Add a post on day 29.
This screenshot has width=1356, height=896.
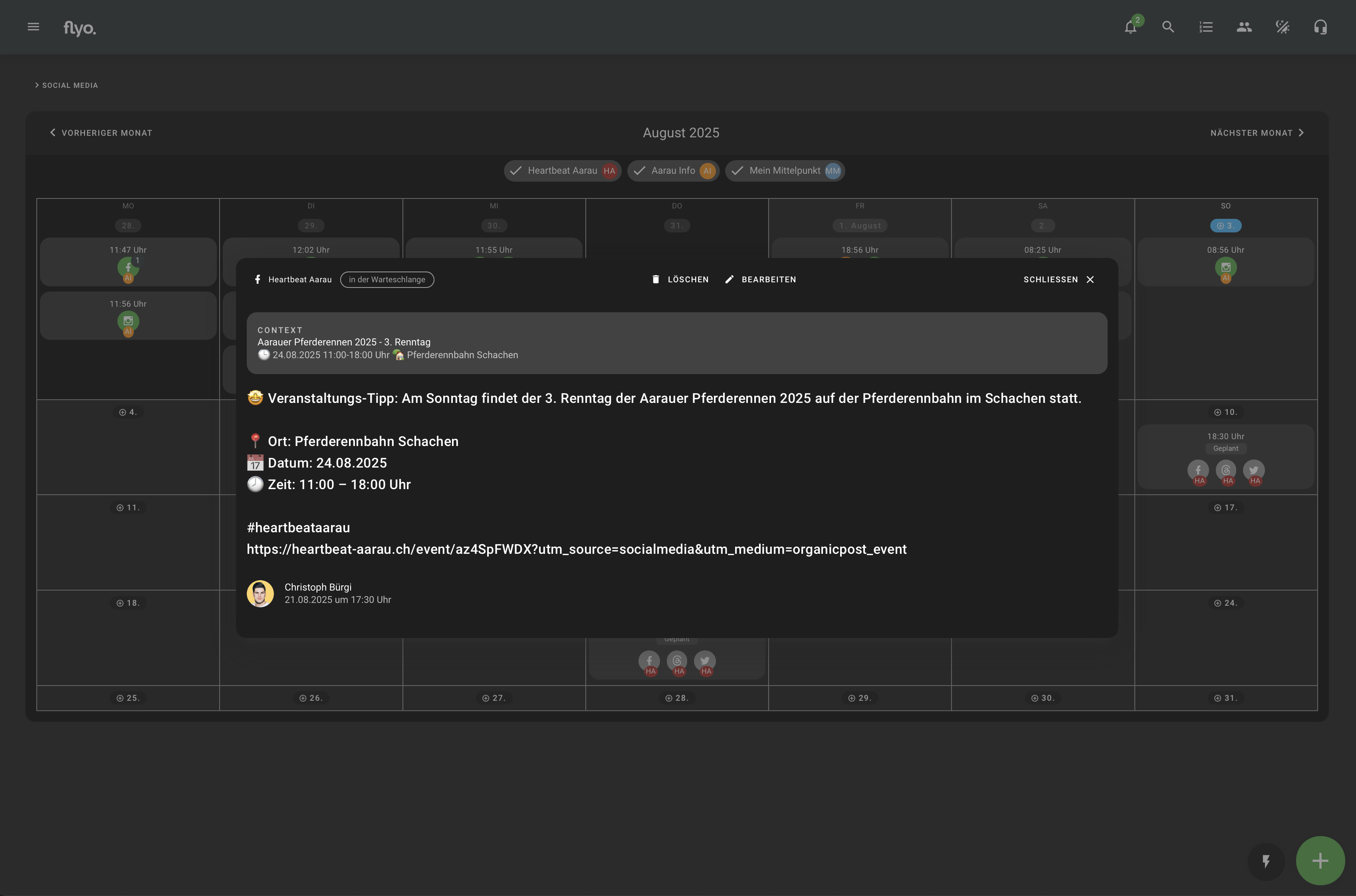(x=859, y=698)
